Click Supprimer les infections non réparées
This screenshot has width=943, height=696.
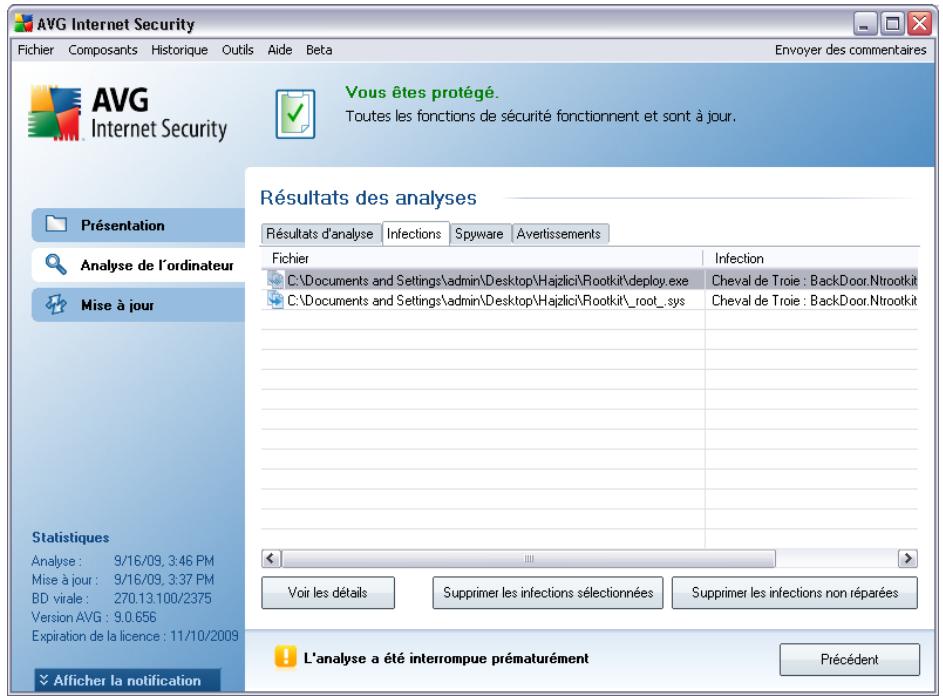click(x=794, y=593)
